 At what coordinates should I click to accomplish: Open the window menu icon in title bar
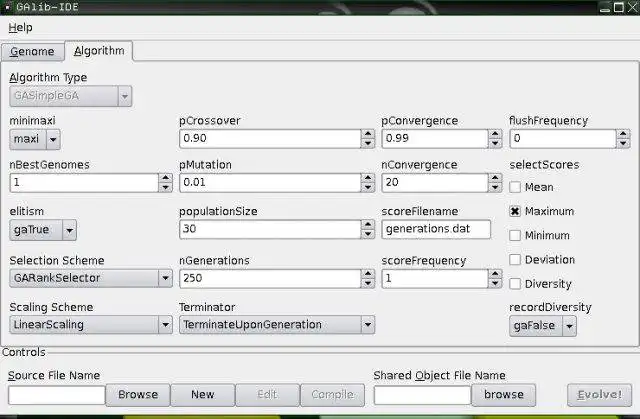pos(7,7)
